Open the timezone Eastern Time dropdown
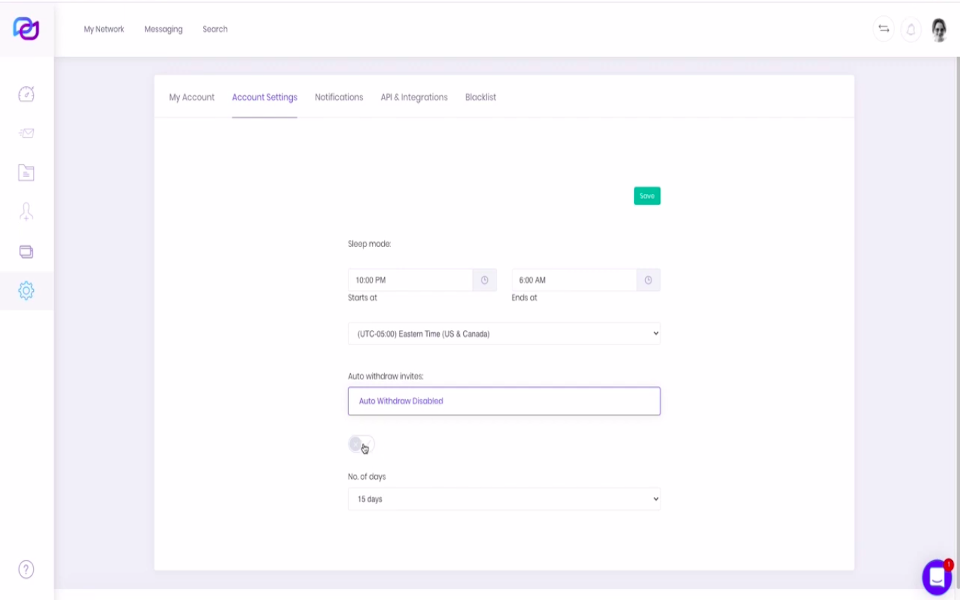The width and height of the screenshot is (960, 600). tap(504, 334)
